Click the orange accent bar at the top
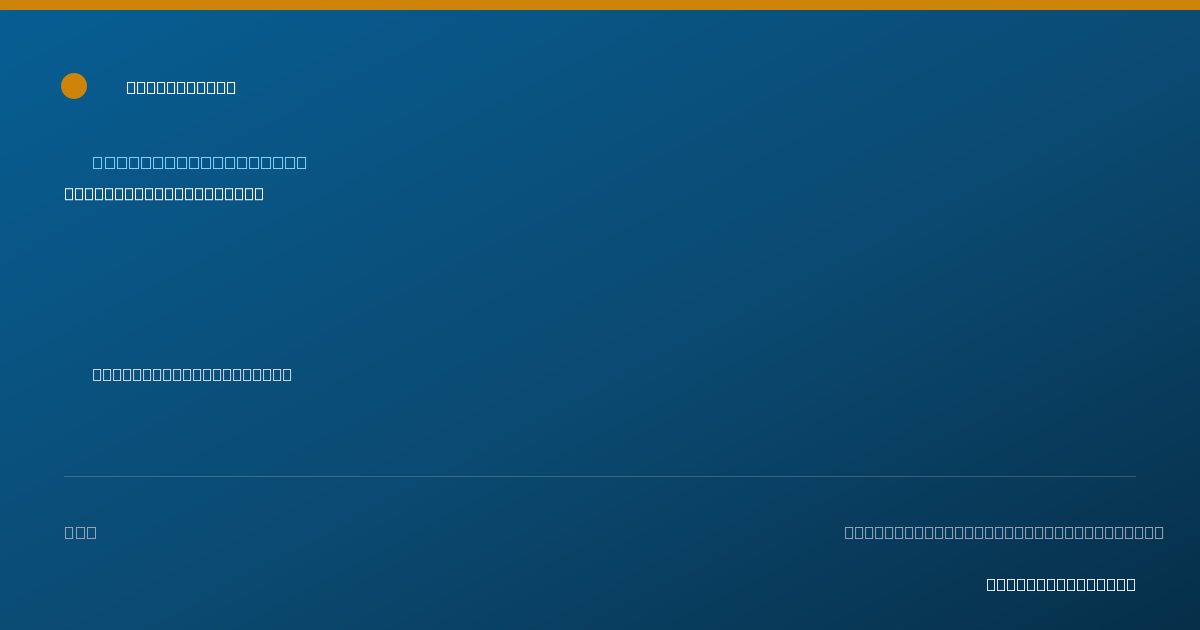This screenshot has width=1200, height=630. click(x=600, y=5)
